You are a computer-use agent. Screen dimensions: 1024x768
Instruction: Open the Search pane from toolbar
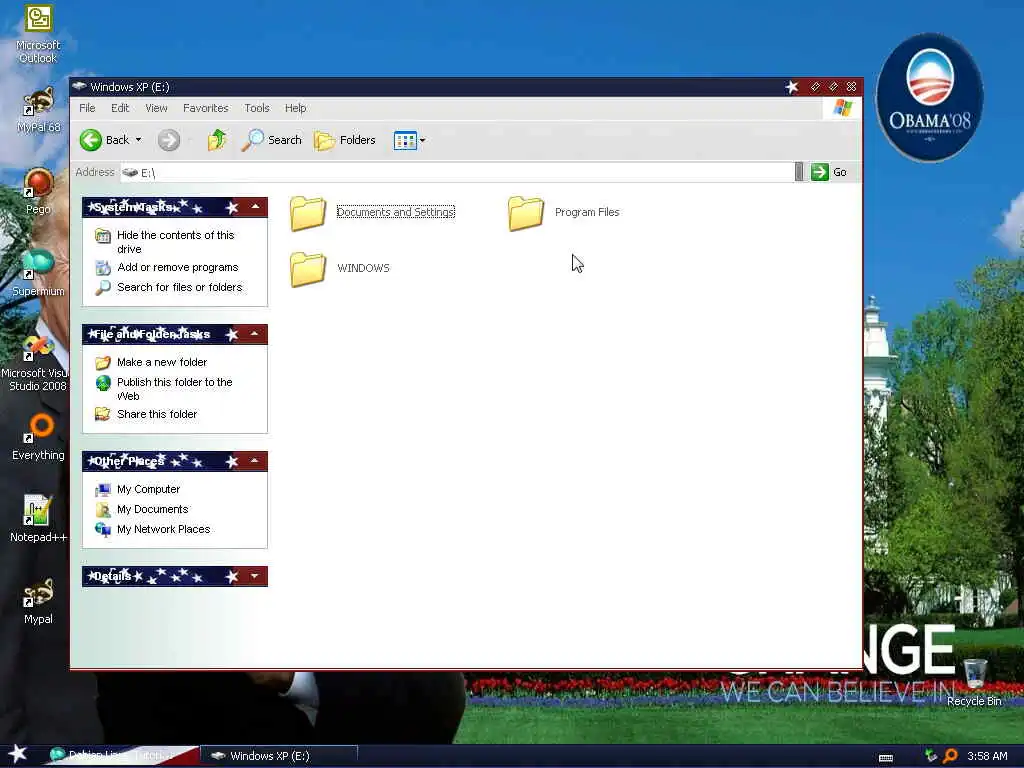[x=272, y=140]
